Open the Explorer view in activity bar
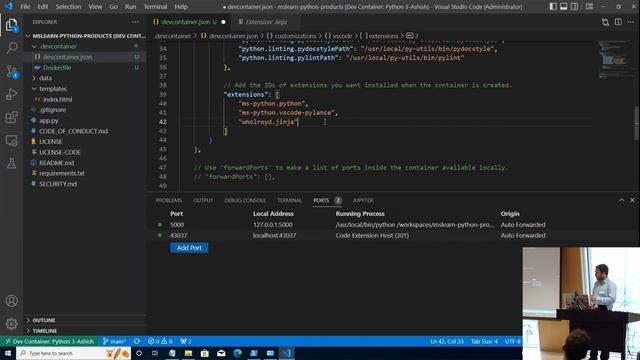Viewport: 640px width, 360px height. (11, 25)
